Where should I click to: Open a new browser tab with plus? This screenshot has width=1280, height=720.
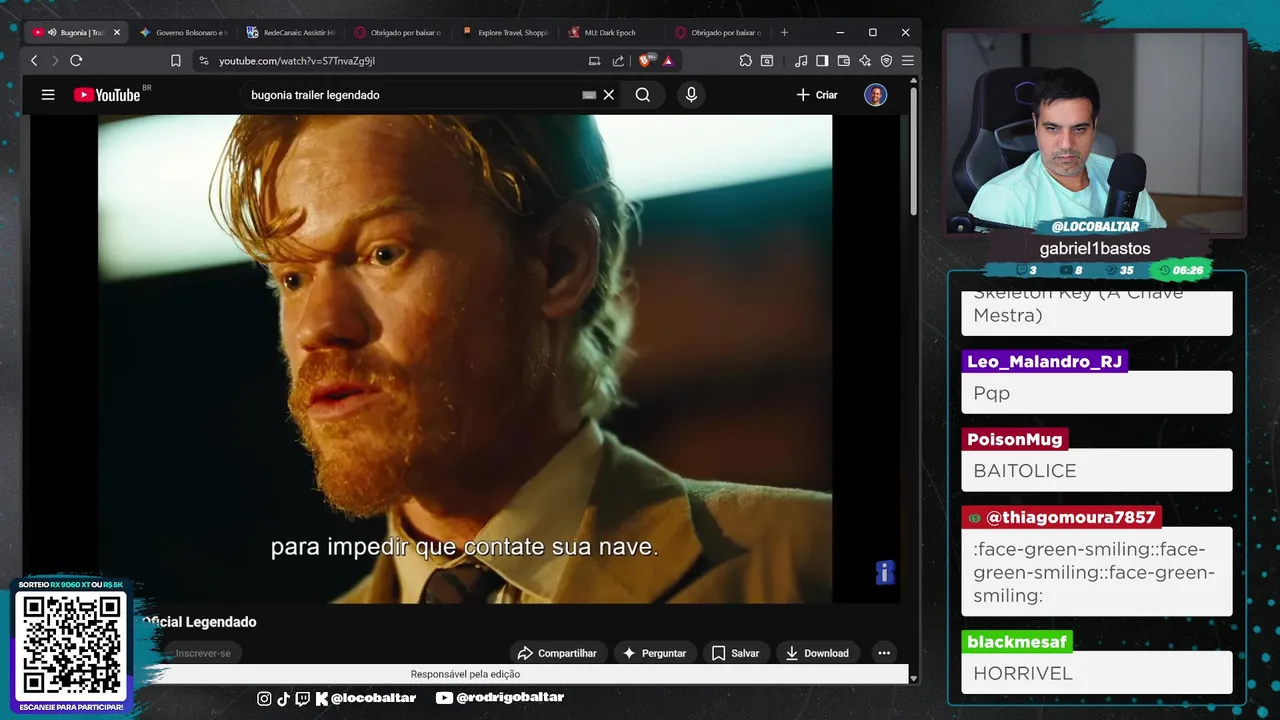[784, 32]
